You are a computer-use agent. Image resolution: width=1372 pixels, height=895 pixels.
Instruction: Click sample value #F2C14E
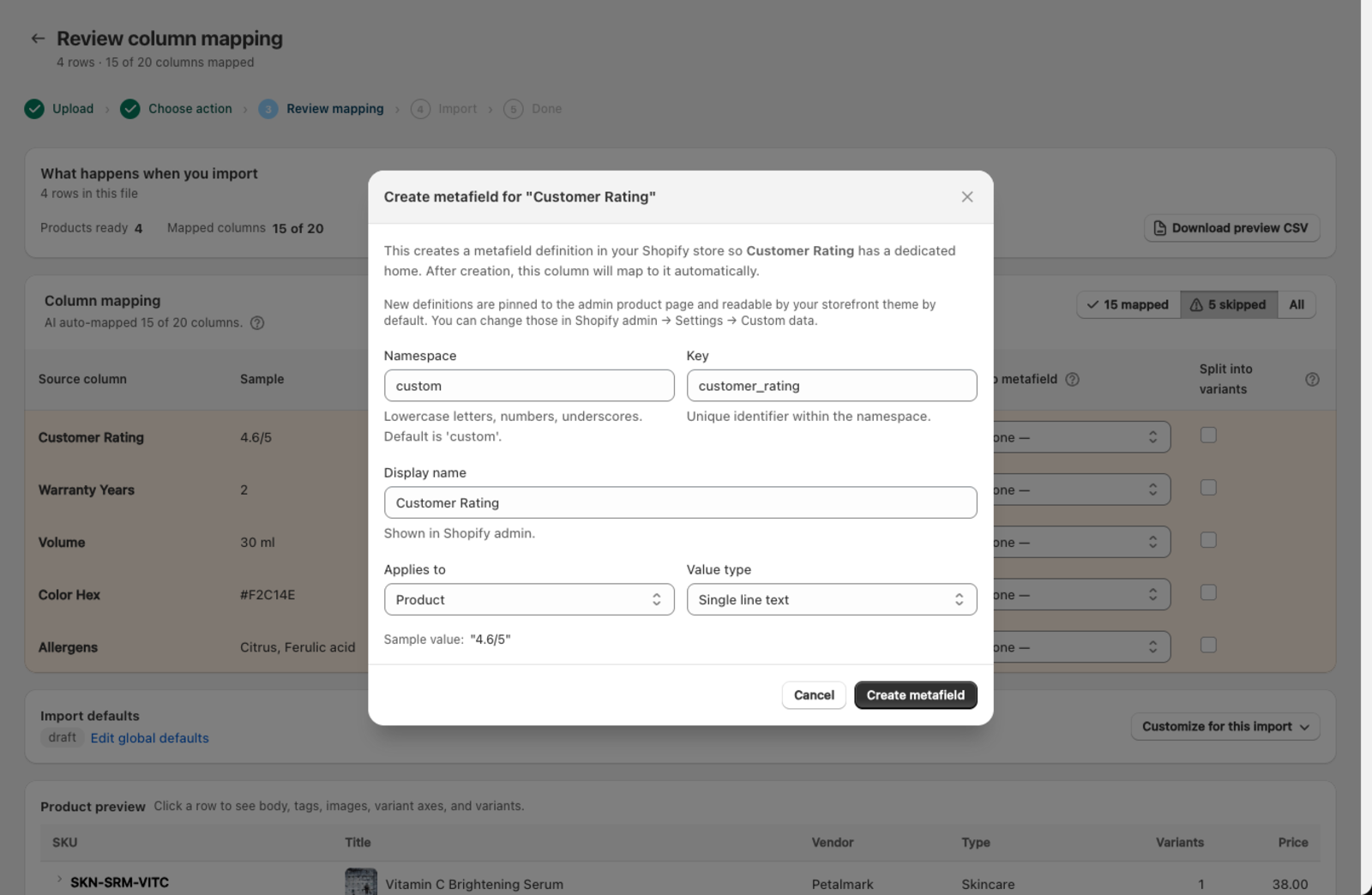268,595
